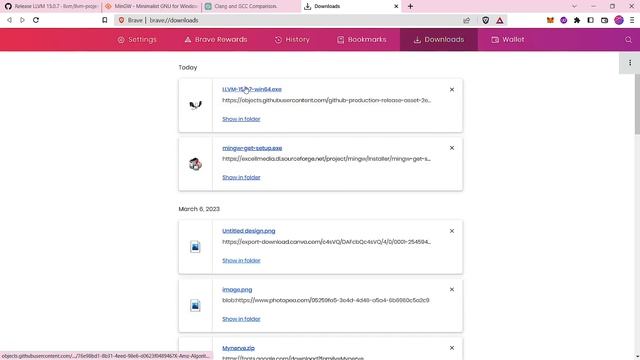
Task: Open the Brave main hamburger menu
Action: 632,20
